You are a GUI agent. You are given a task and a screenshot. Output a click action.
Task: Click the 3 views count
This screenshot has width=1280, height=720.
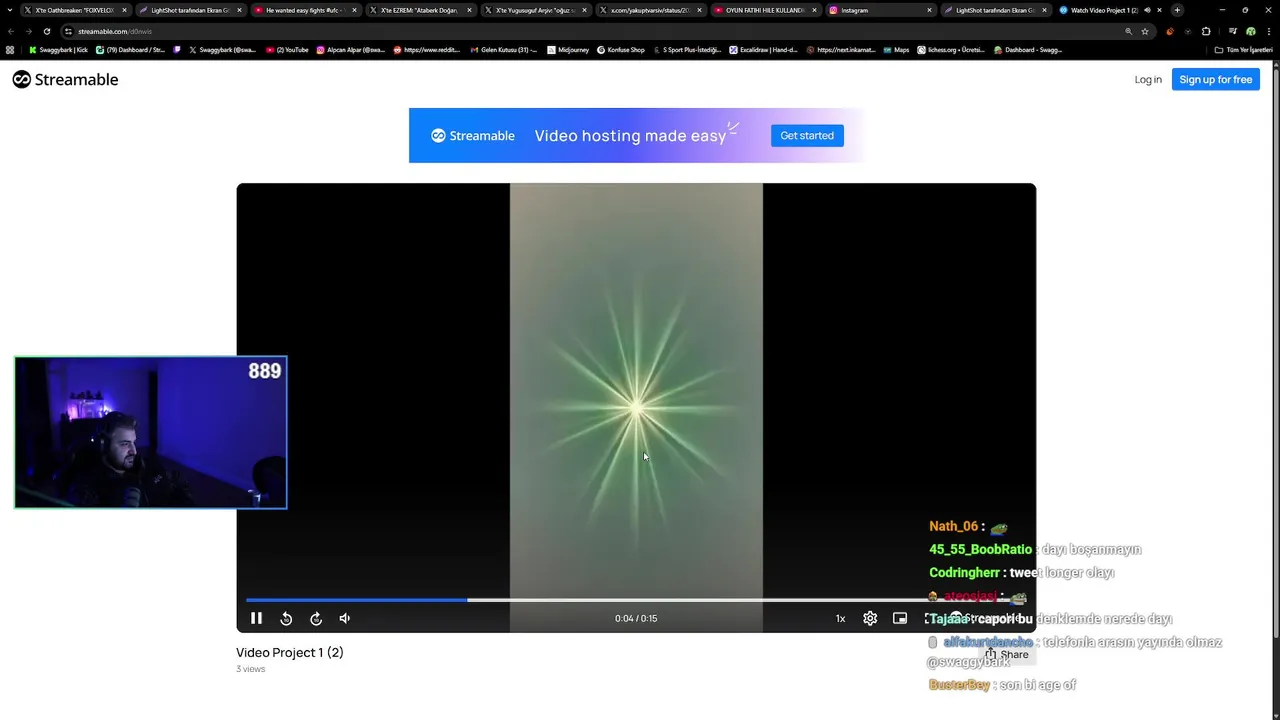251,669
